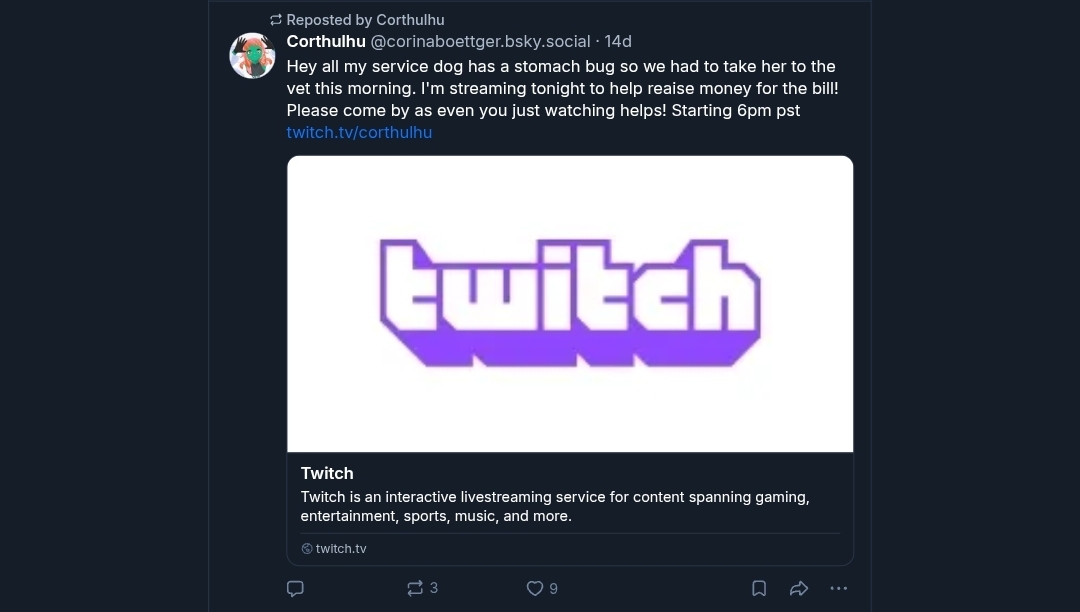Click the Twitch logo preview image
Screen dimensions: 1080x612
click(x=570, y=304)
